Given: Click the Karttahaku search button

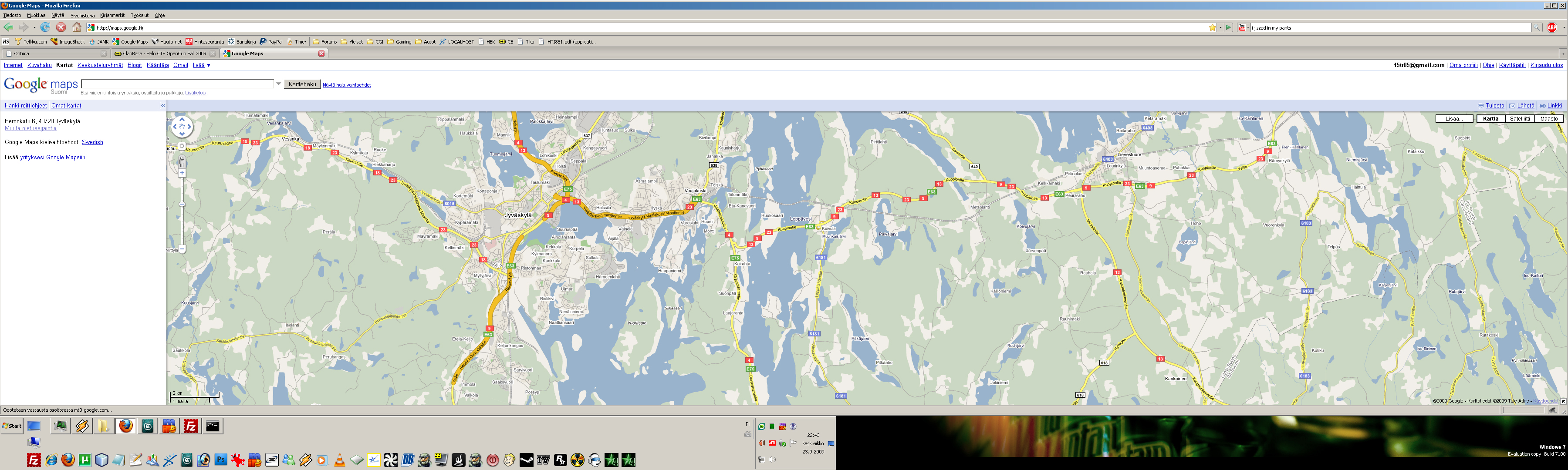Looking at the screenshot, I should click(x=303, y=84).
